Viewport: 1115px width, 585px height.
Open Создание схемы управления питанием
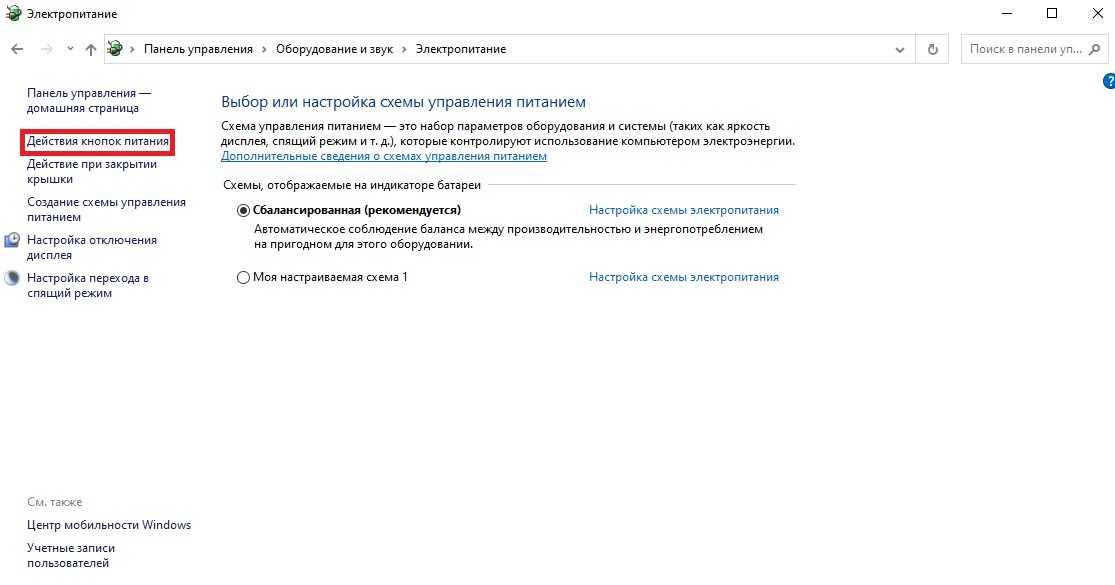coord(106,209)
